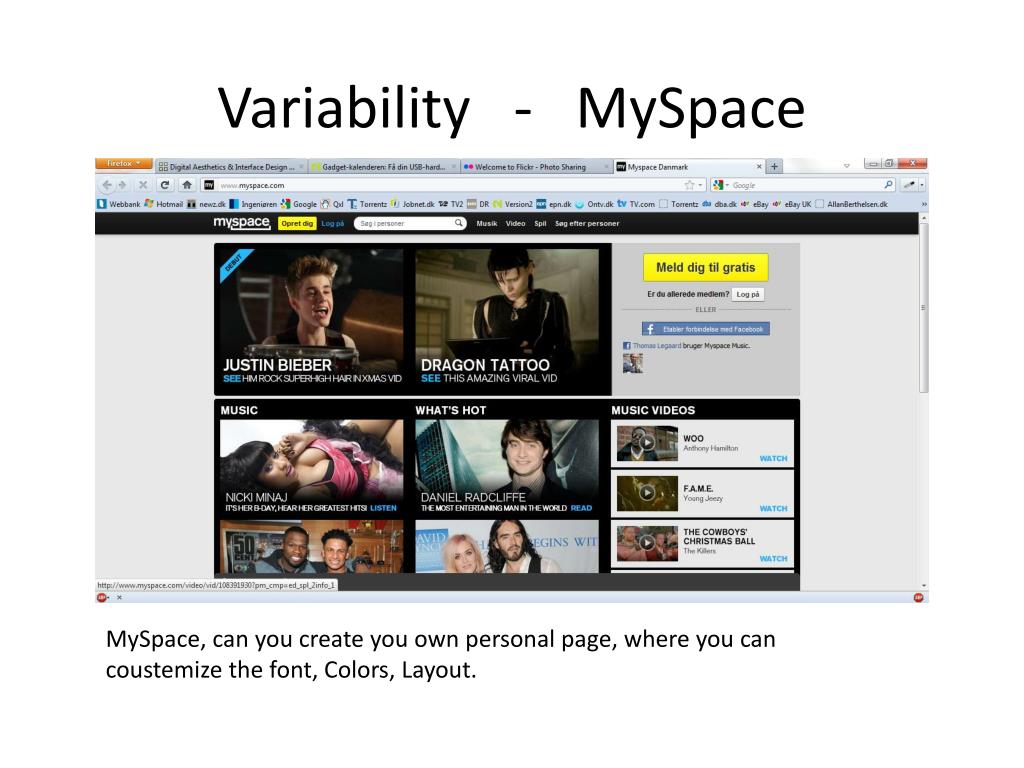Open the Ontv.dk bookmark
1024x768 pixels.
(x=594, y=204)
